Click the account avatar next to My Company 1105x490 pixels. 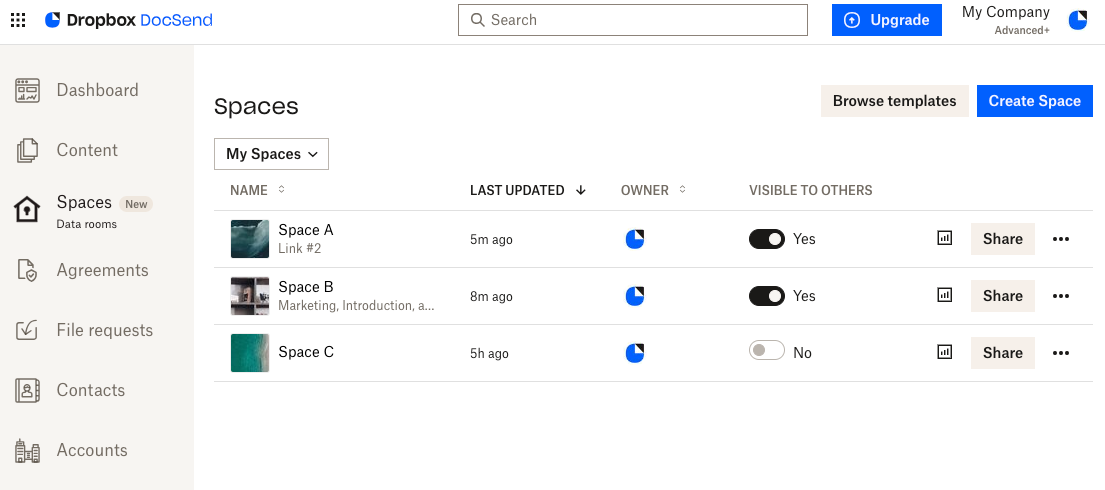point(1078,20)
